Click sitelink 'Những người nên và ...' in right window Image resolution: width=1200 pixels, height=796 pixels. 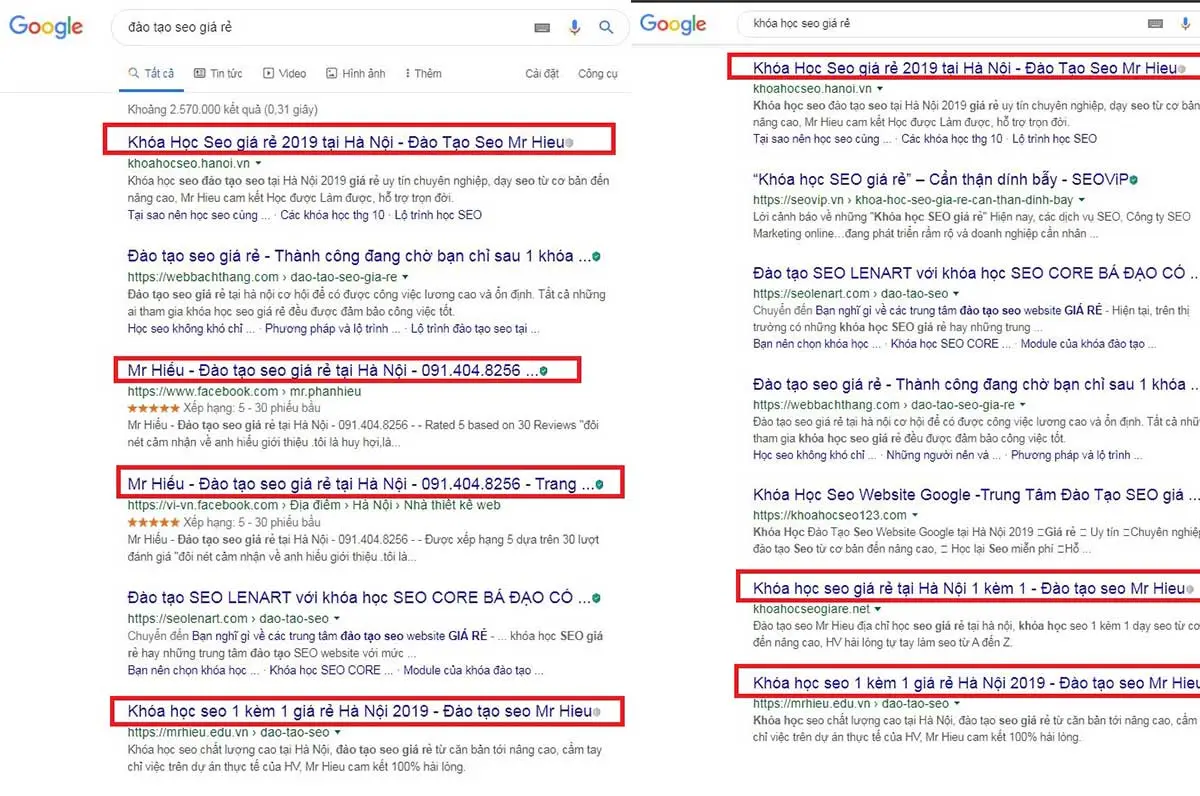[x=945, y=455]
